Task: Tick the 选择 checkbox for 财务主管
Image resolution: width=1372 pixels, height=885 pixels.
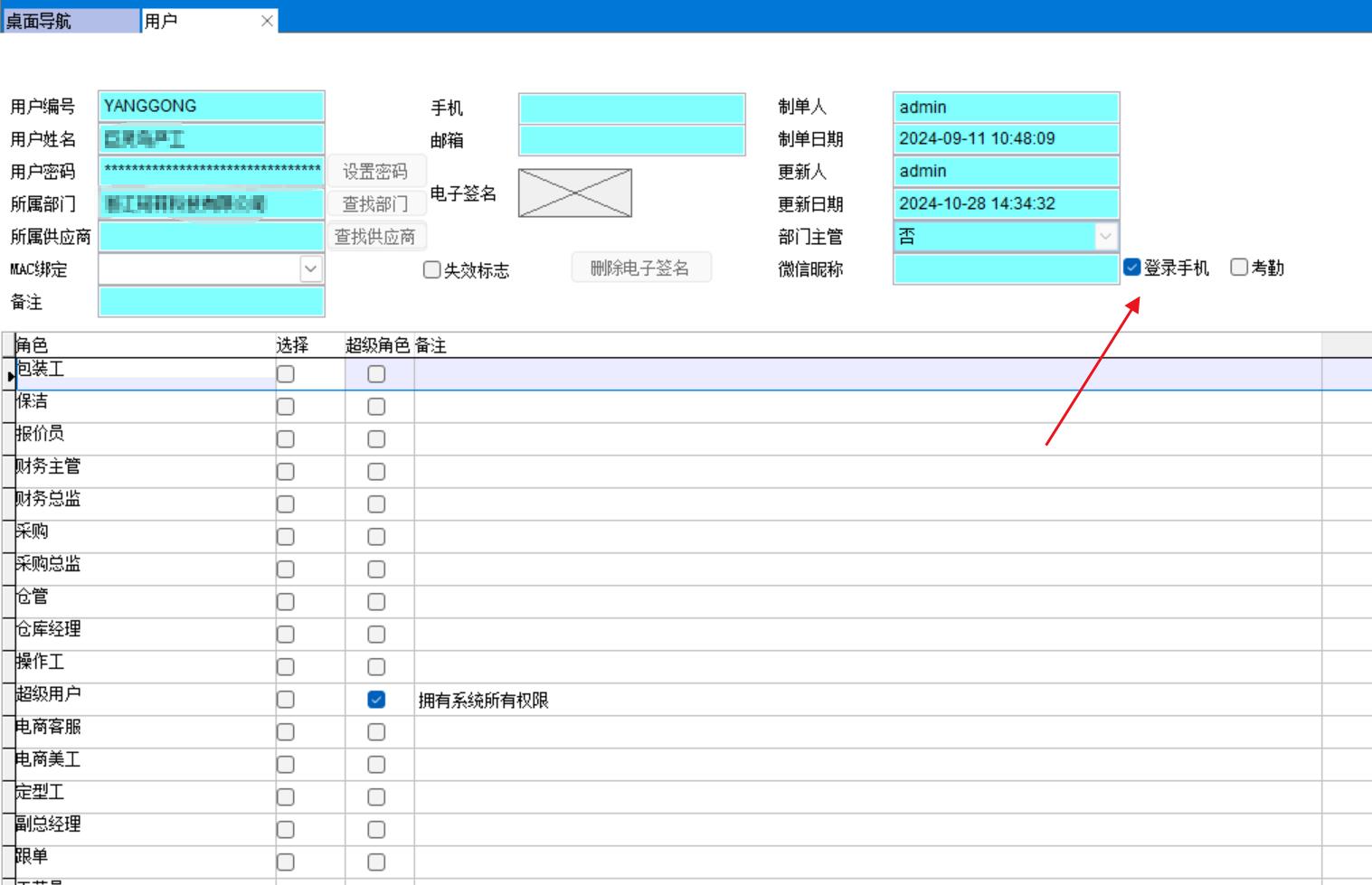Action: [286, 472]
